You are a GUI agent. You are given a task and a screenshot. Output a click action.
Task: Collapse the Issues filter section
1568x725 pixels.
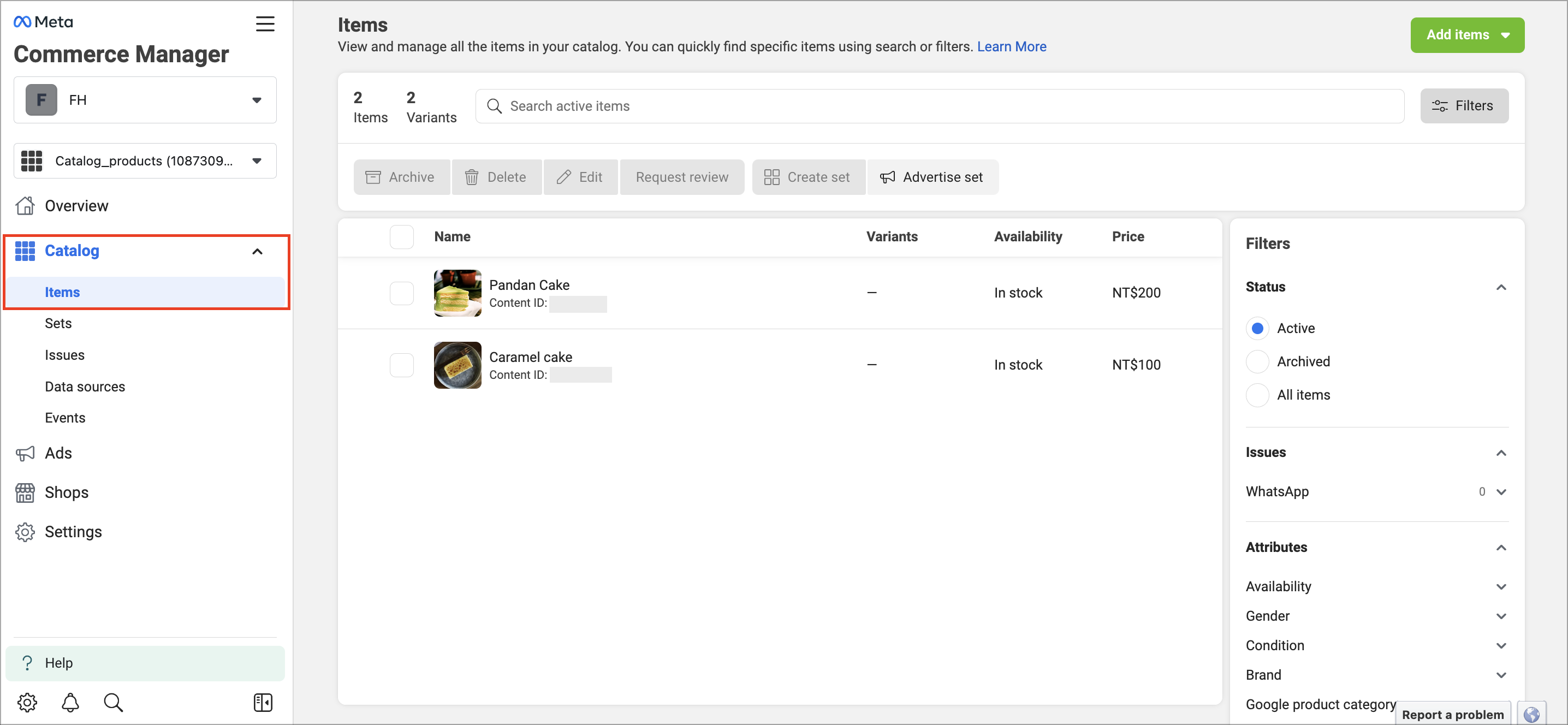point(1501,453)
